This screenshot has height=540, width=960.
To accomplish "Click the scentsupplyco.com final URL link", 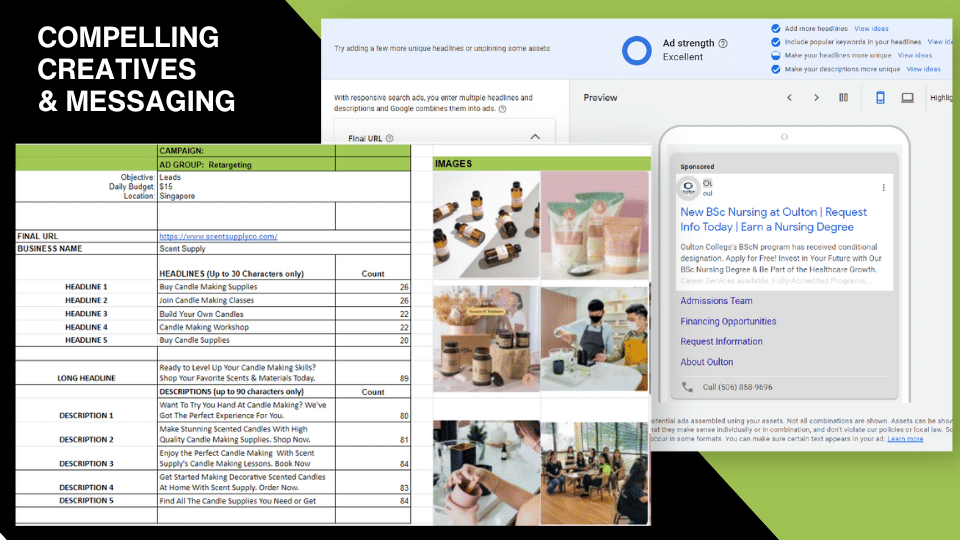I will pyautogui.click(x=218, y=236).
